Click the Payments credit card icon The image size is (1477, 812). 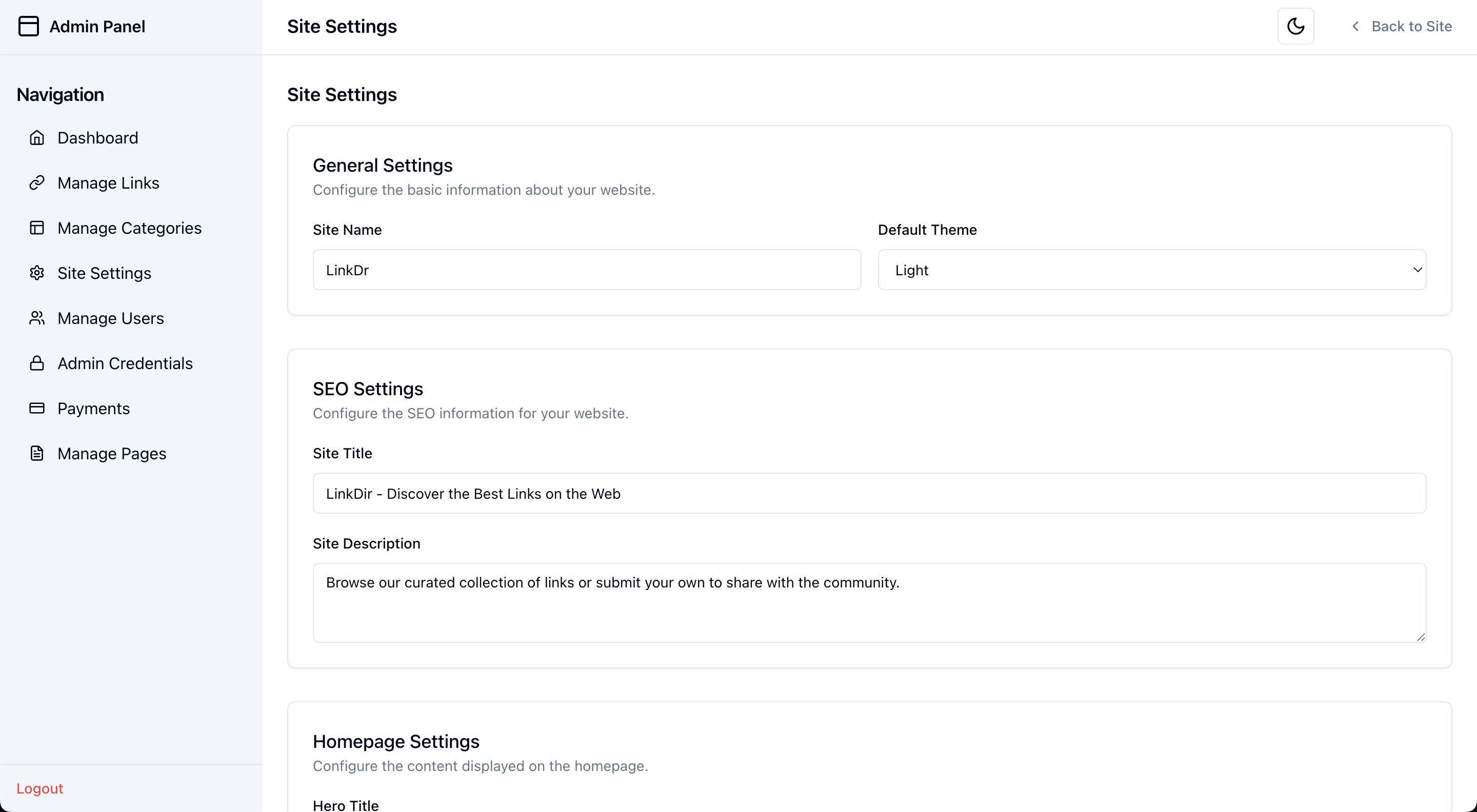point(37,409)
